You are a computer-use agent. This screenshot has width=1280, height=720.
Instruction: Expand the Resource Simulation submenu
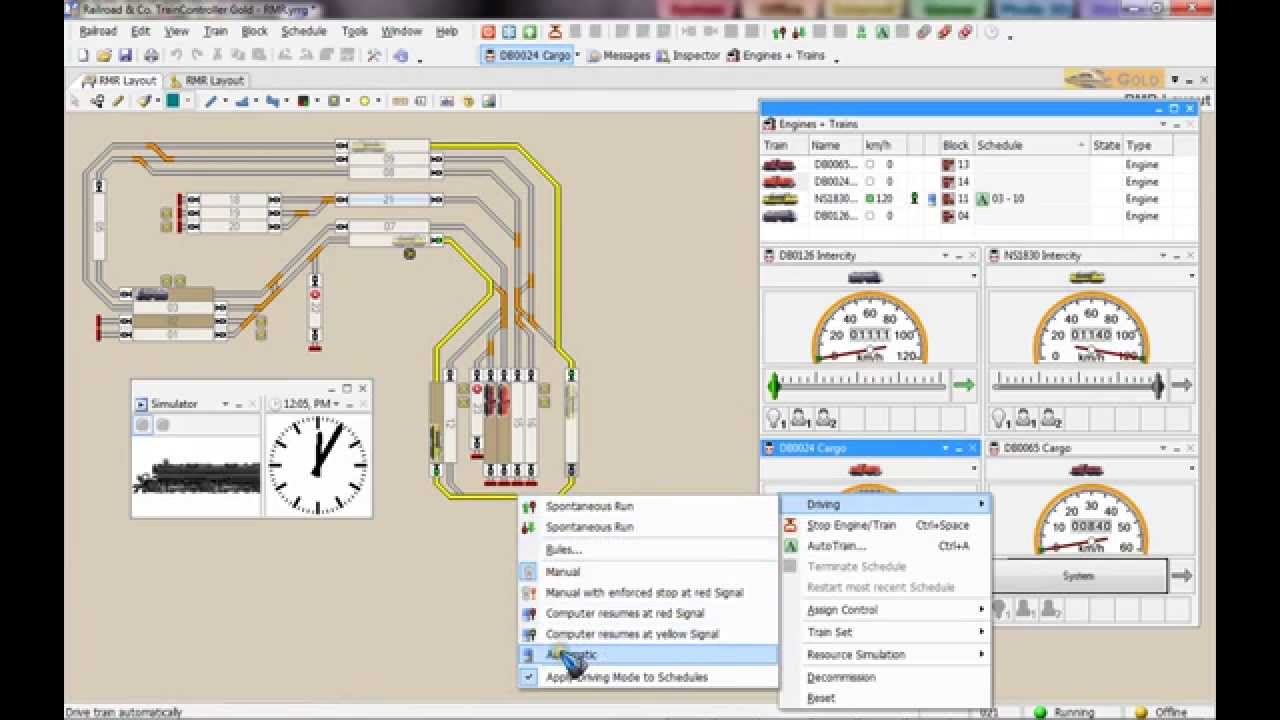[x=884, y=655]
